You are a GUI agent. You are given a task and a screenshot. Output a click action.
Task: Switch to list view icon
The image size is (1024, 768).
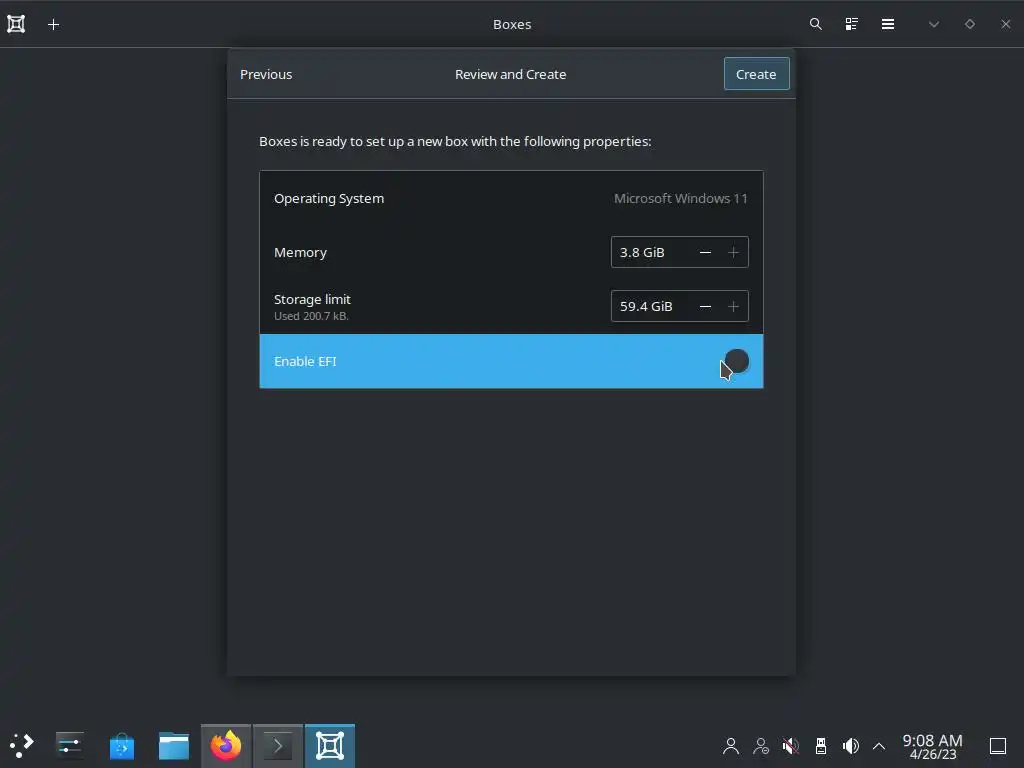(x=852, y=24)
